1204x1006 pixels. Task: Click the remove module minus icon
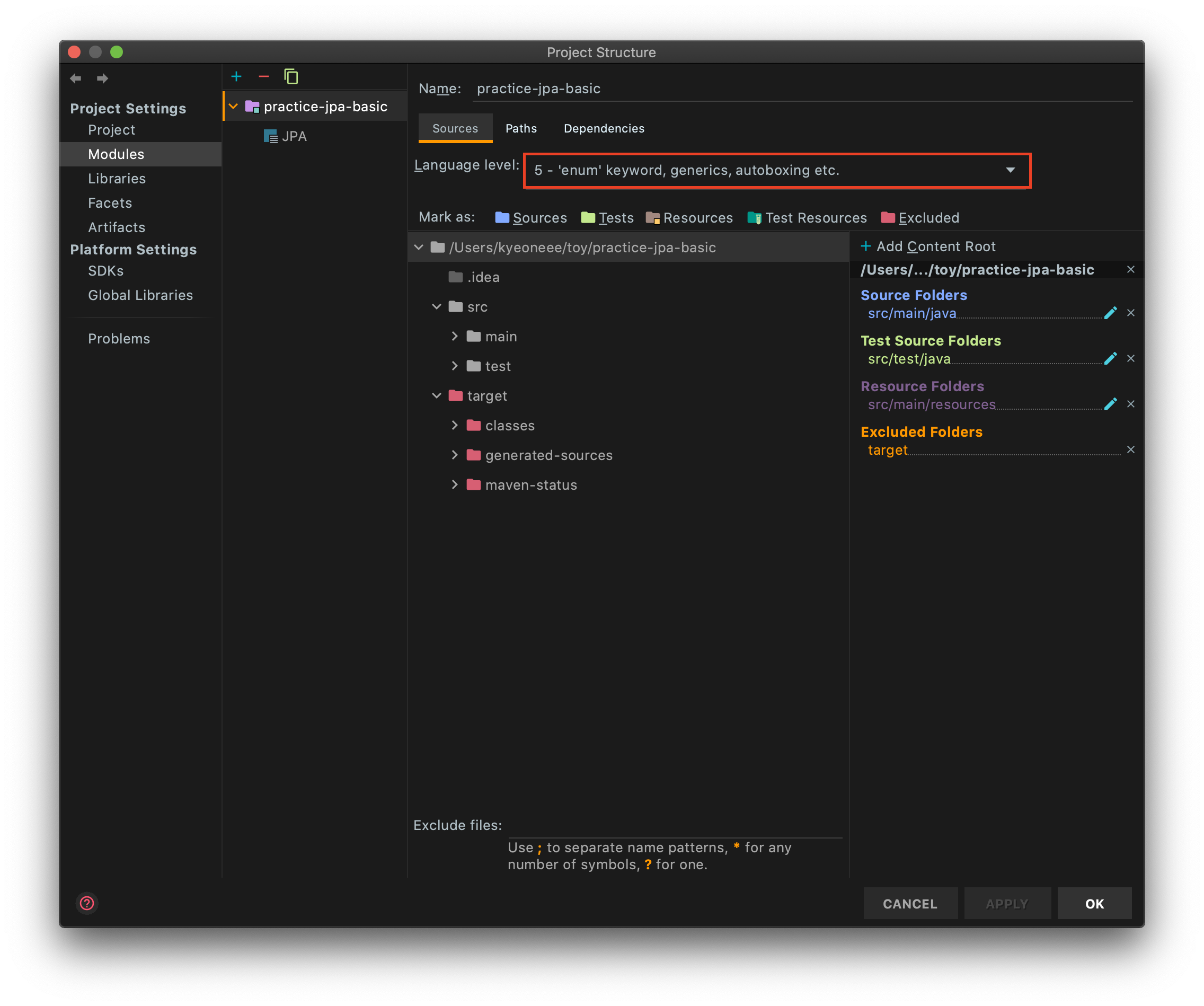(264, 76)
